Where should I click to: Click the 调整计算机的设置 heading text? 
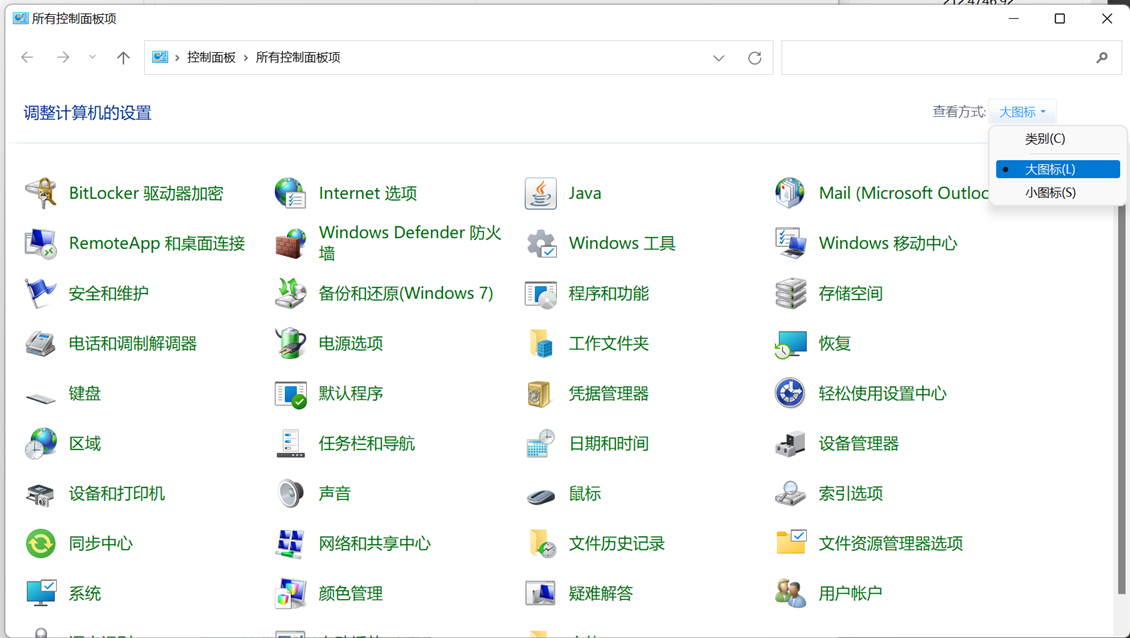click(x=87, y=112)
